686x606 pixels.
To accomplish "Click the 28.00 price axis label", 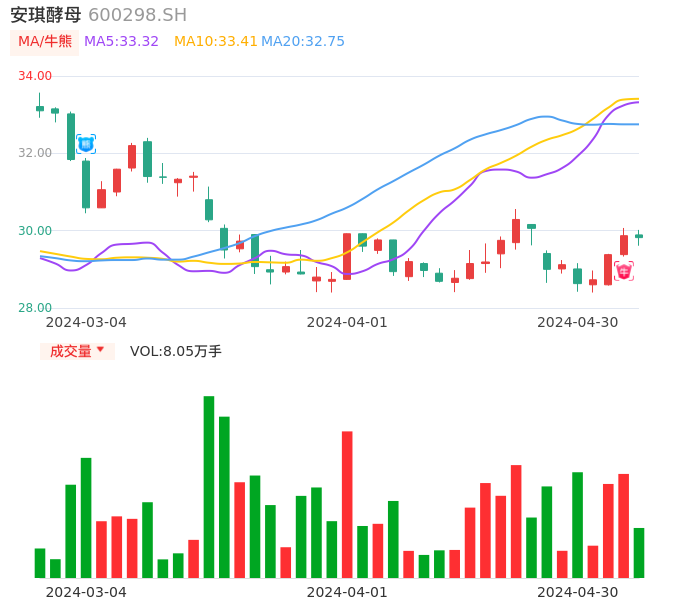I will (x=35, y=308).
